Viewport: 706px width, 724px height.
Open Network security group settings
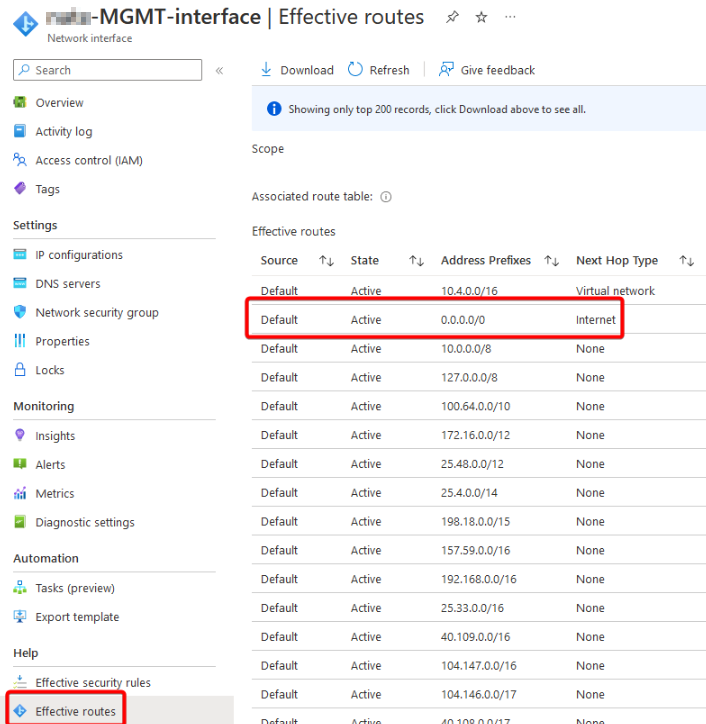click(x=96, y=313)
